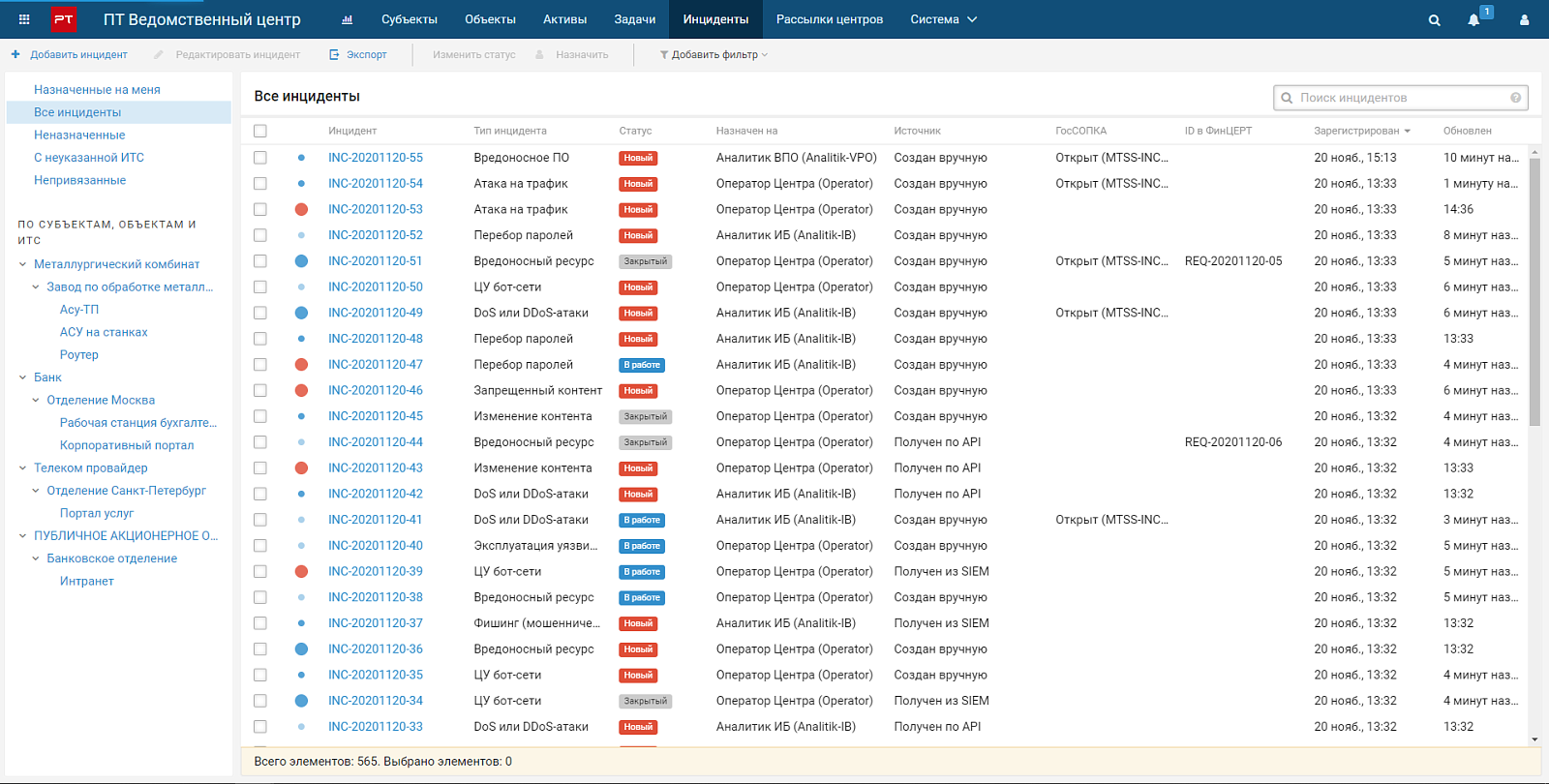This screenshot has width=1549, height=784.
Task: Click the Новый status badge of INC-20201120-55
Action: 638,158
